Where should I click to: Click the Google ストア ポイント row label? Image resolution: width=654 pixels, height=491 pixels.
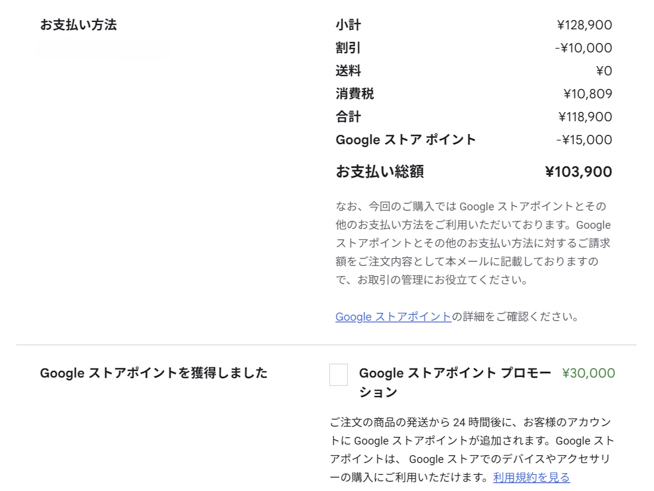click(405, 140)
